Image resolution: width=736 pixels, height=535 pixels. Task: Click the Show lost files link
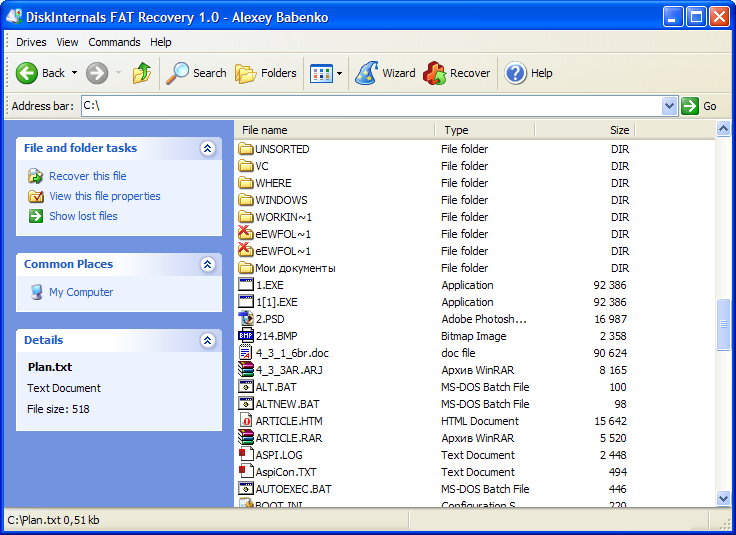83,216
